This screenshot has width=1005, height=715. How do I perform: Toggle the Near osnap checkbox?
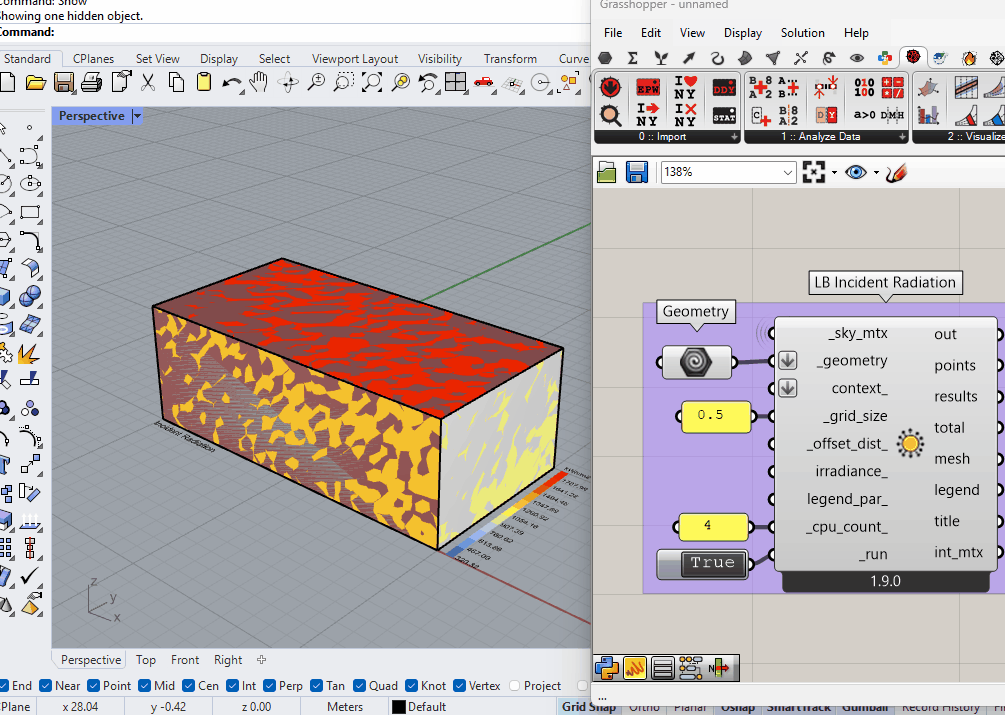pos(47,686)
